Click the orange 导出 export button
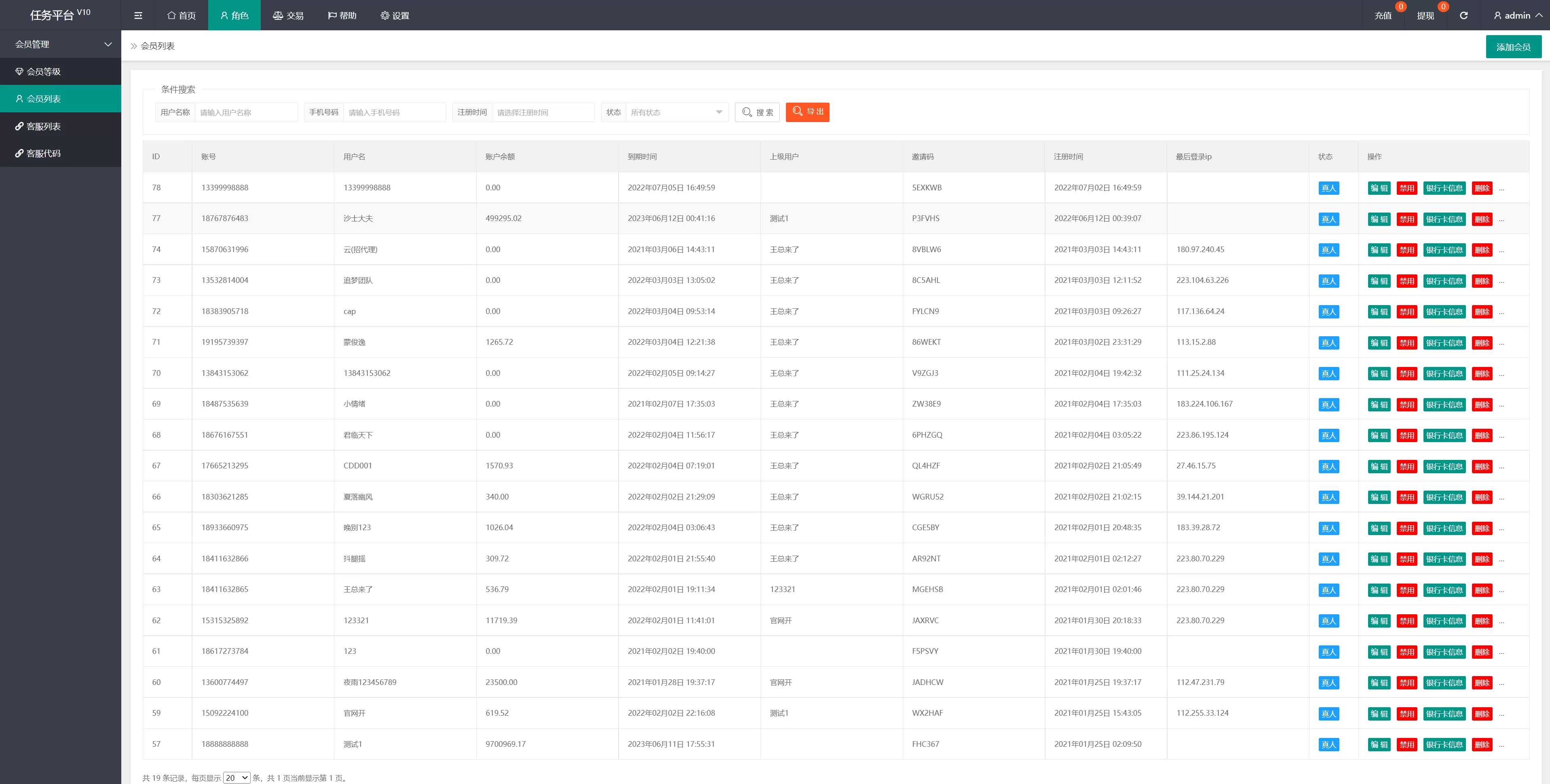 coord(807,112)
